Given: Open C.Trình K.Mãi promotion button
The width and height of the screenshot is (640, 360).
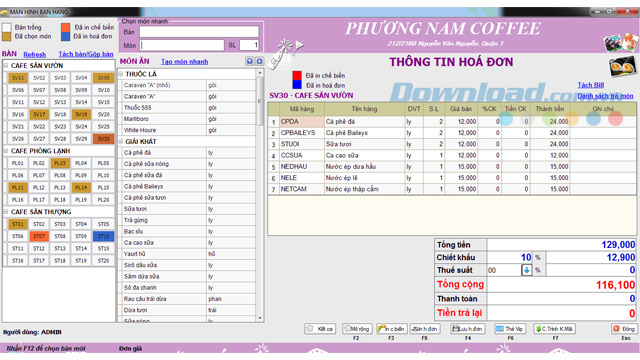Looking at the screenshot, I should click(x=554, y=329).
